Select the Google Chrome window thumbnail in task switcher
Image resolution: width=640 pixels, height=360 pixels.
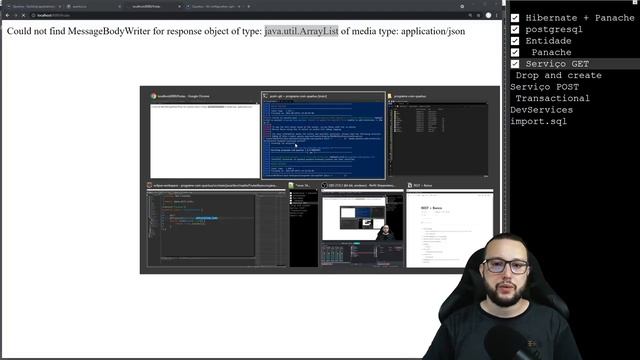coord(205,141)
